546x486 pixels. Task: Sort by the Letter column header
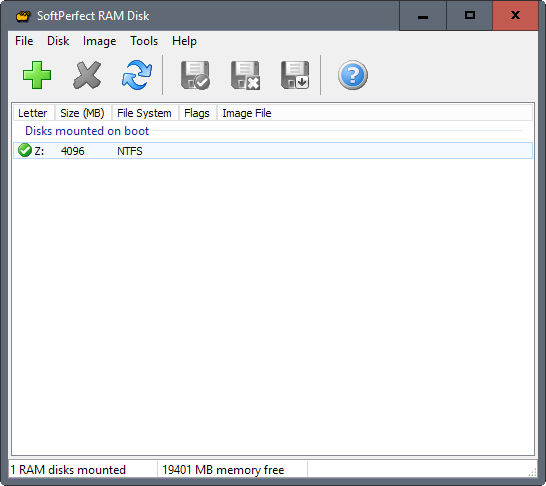[x=34, y=113]
